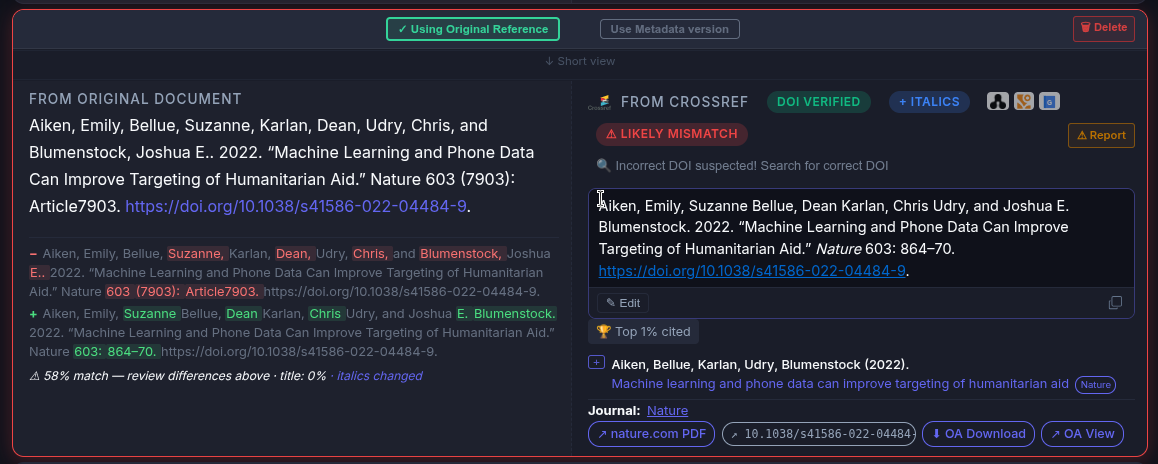Open the nature.com PDF
1158x464 pixels.
click(651, 434)
